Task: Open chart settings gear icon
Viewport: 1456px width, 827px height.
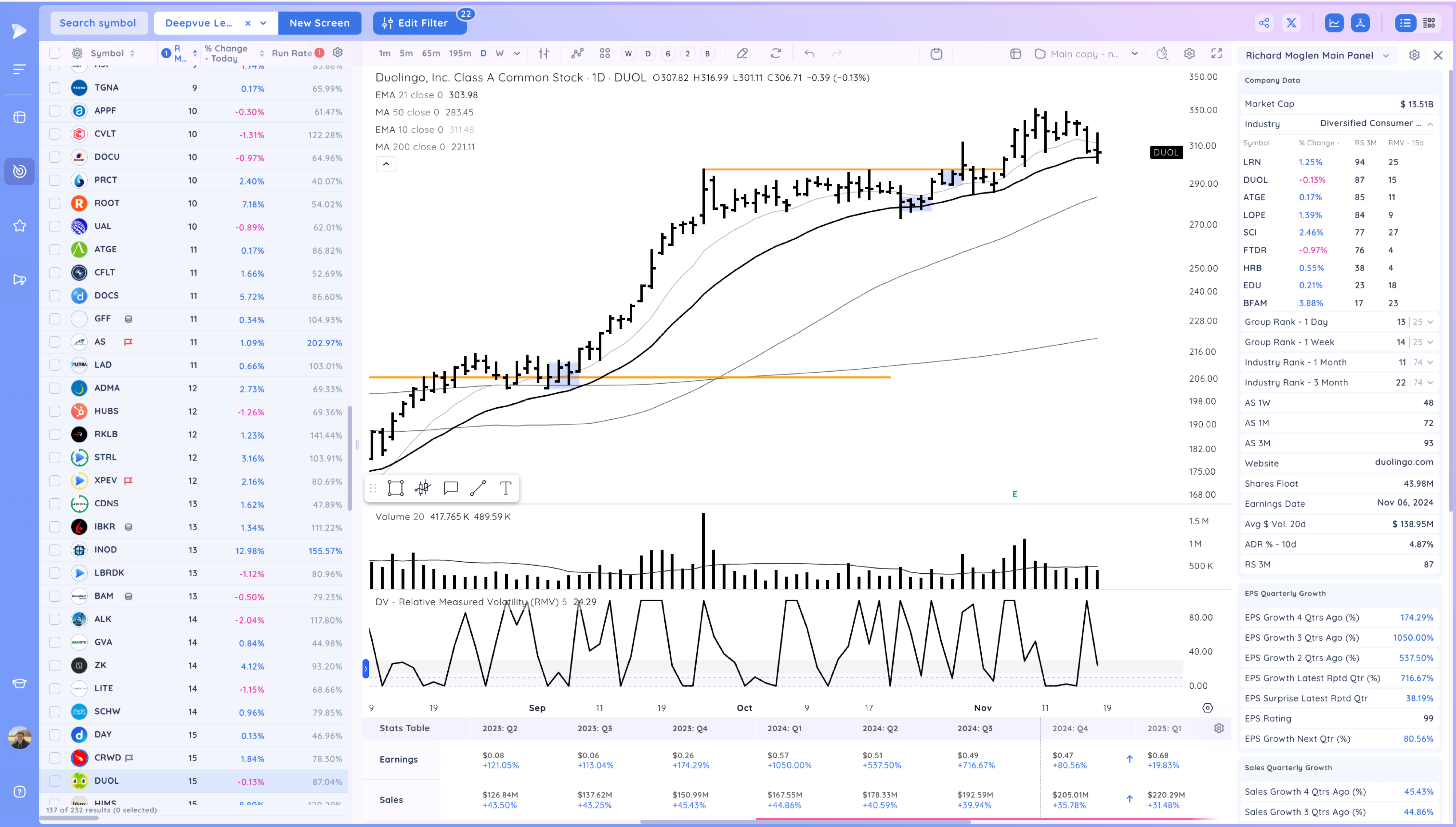Action: point(1189,54)
